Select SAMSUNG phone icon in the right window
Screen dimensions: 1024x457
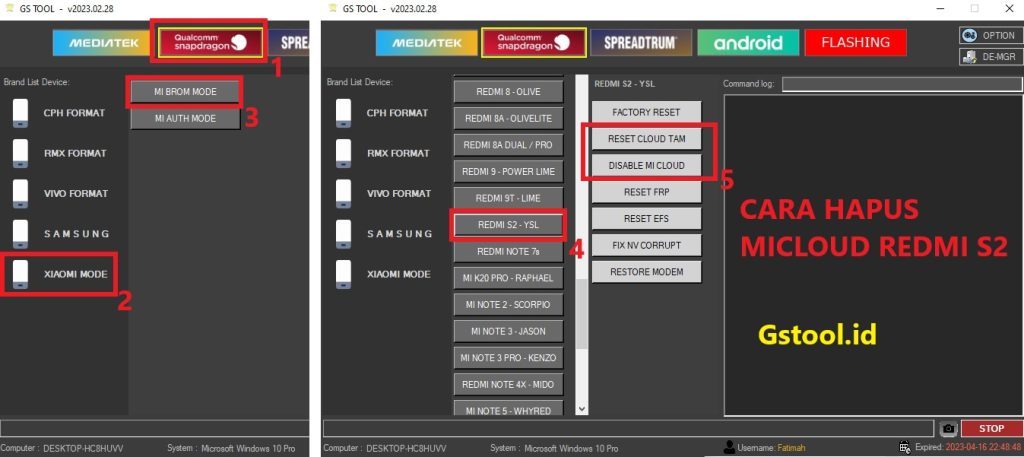(x=344, y=234)
